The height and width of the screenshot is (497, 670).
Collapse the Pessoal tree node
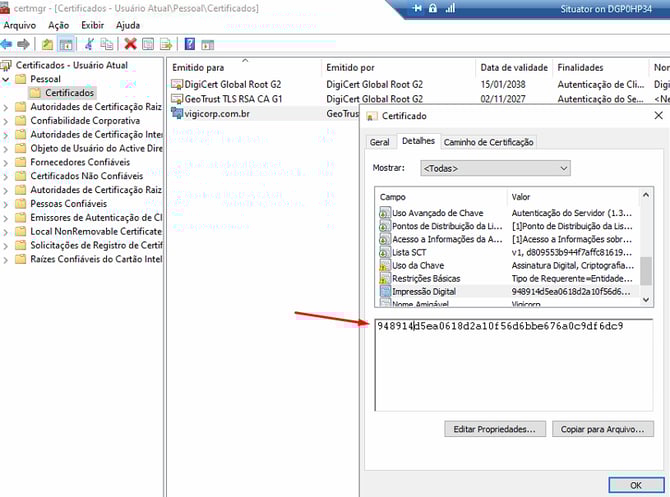[x=6, y=79]
